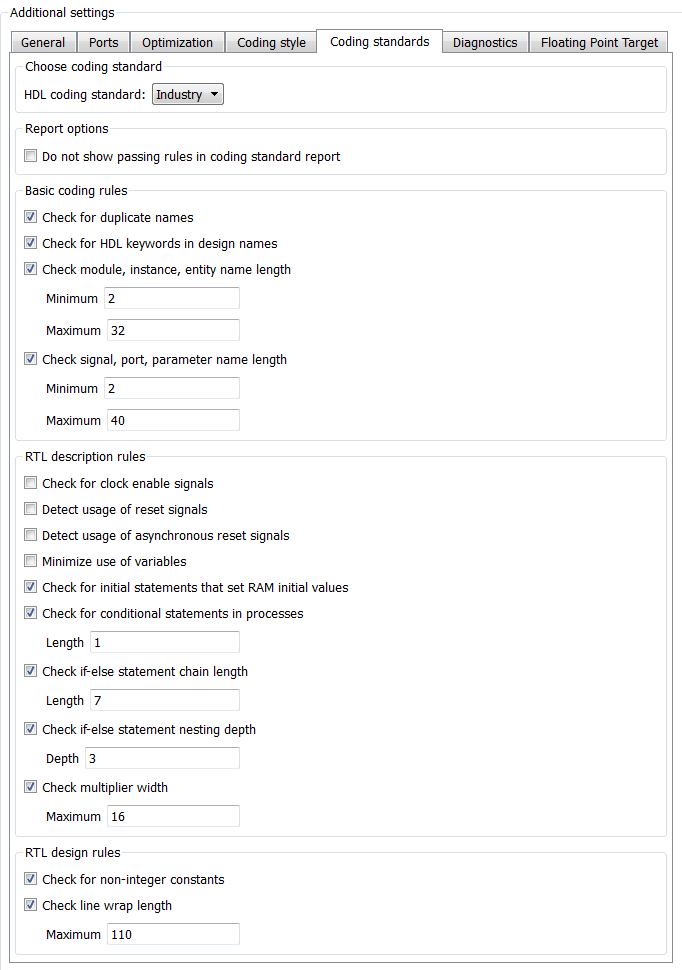Click if-else statement nesting Depth field
This screenshot has width=682, height=970.
pos(162,759)
